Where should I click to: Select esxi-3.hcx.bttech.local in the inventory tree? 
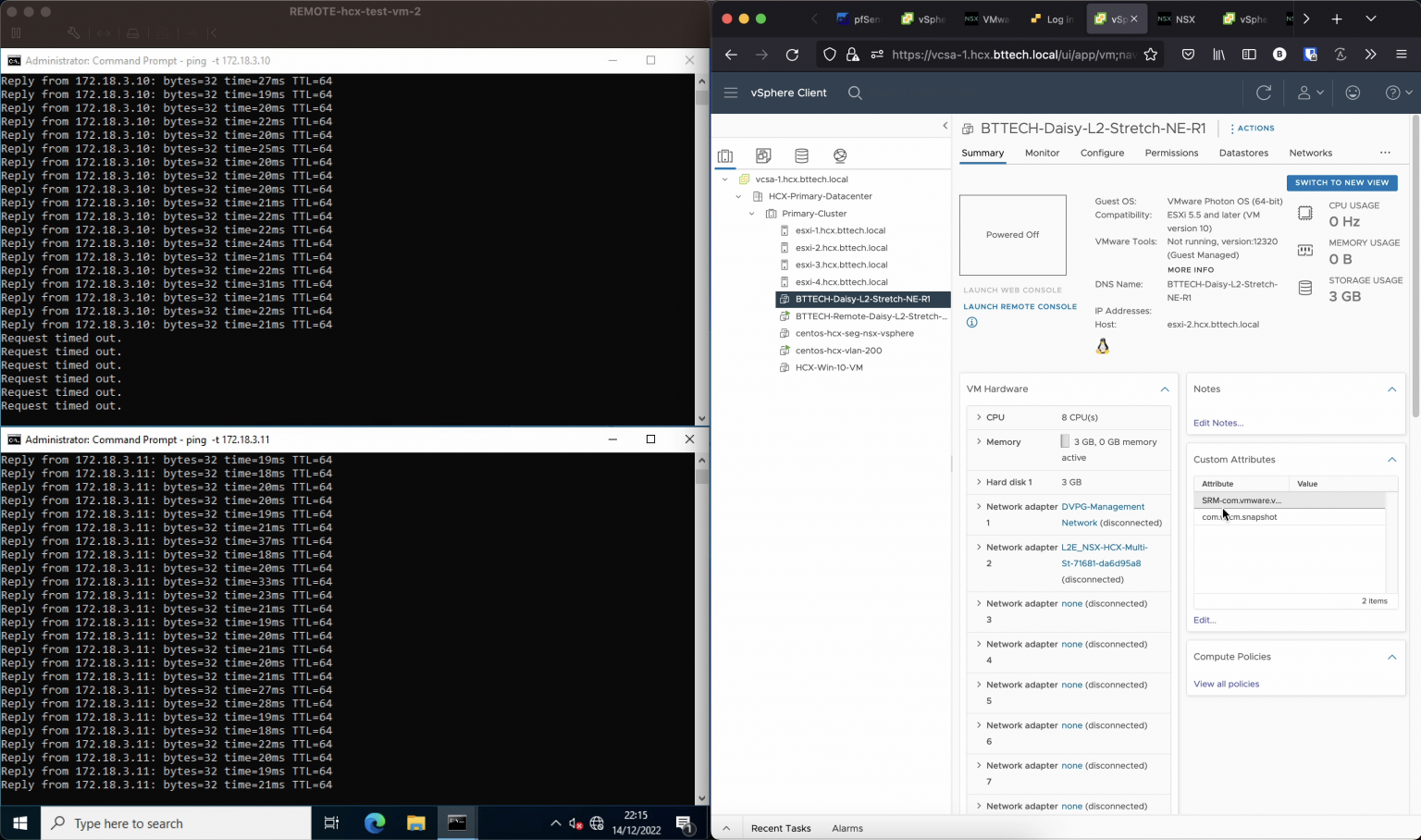tap(841, 265)
